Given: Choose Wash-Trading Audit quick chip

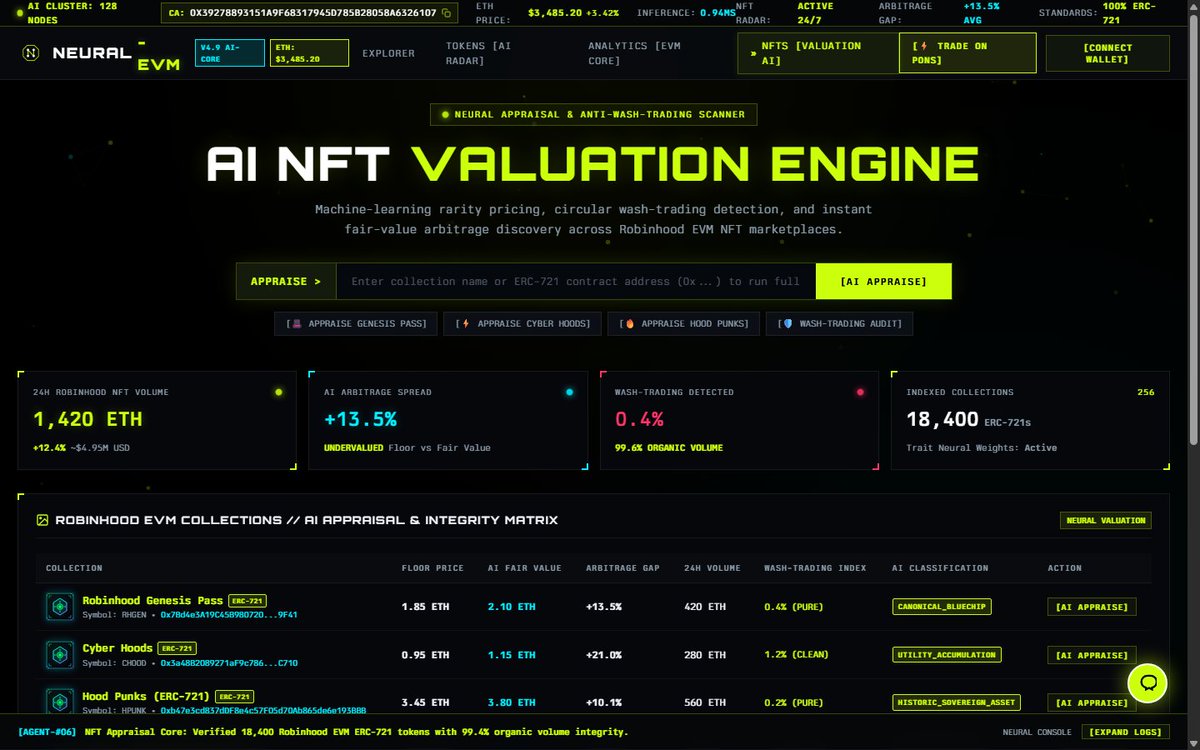Looking at the screenshot, I should click(839, 324).
